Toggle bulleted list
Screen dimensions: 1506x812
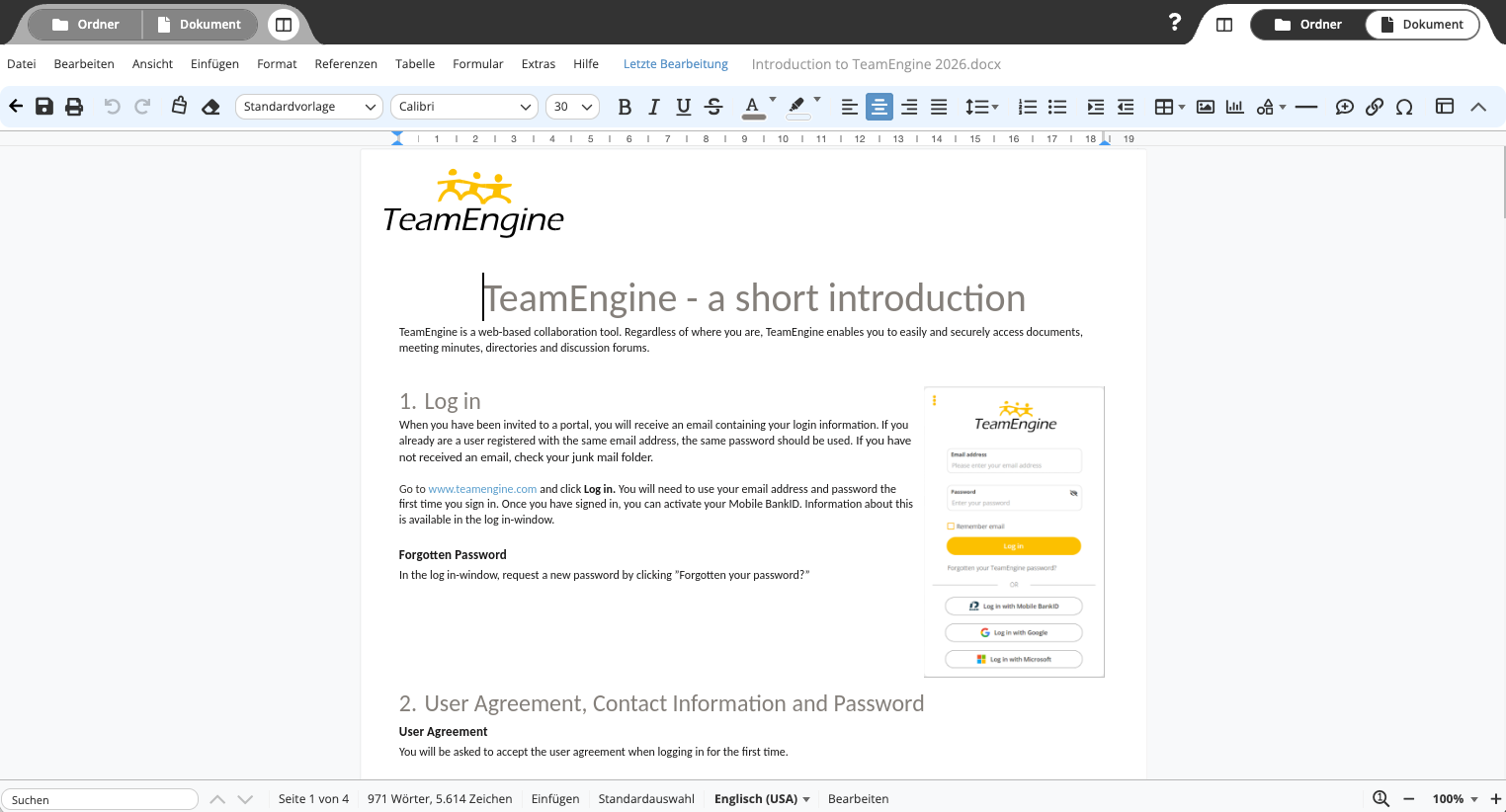point(1057,107)
